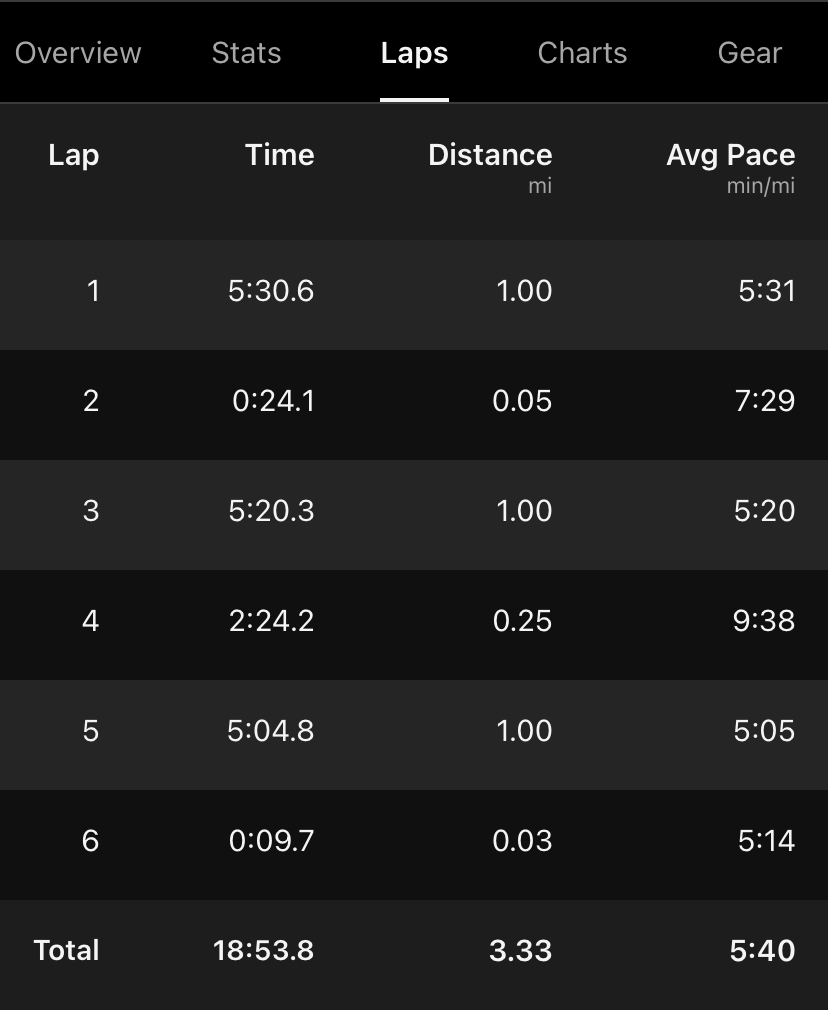
Task: Go to the Gear tab
Action: [750, 53]
